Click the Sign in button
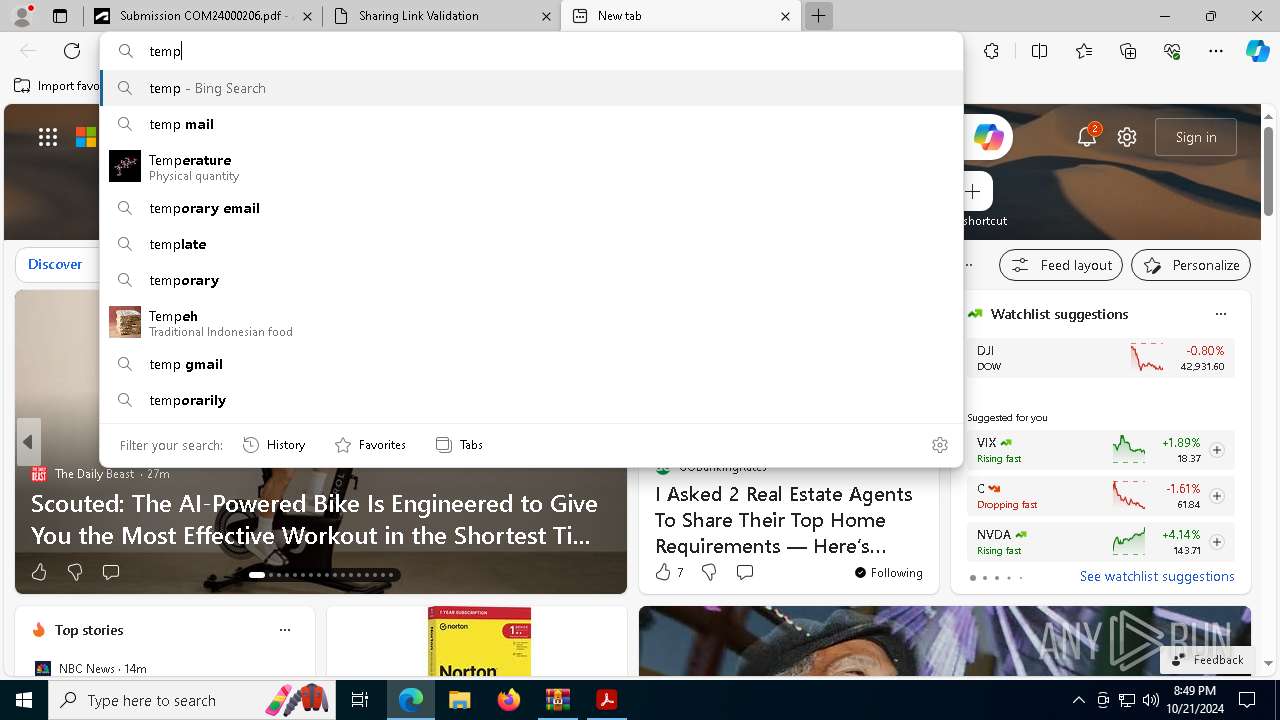This screenshot has height=720, width=1280. (x=1196, y=137)
